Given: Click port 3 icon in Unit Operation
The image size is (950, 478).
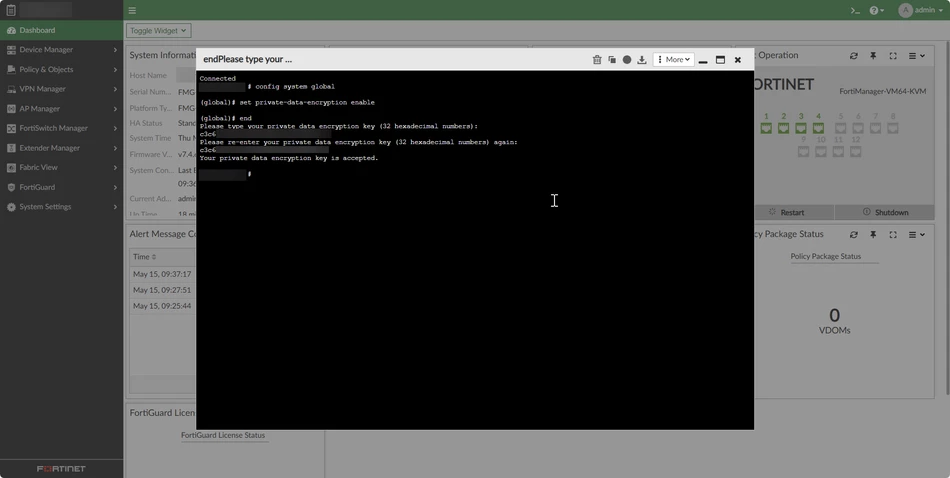Looking at the screenshot, I should 801,128.
